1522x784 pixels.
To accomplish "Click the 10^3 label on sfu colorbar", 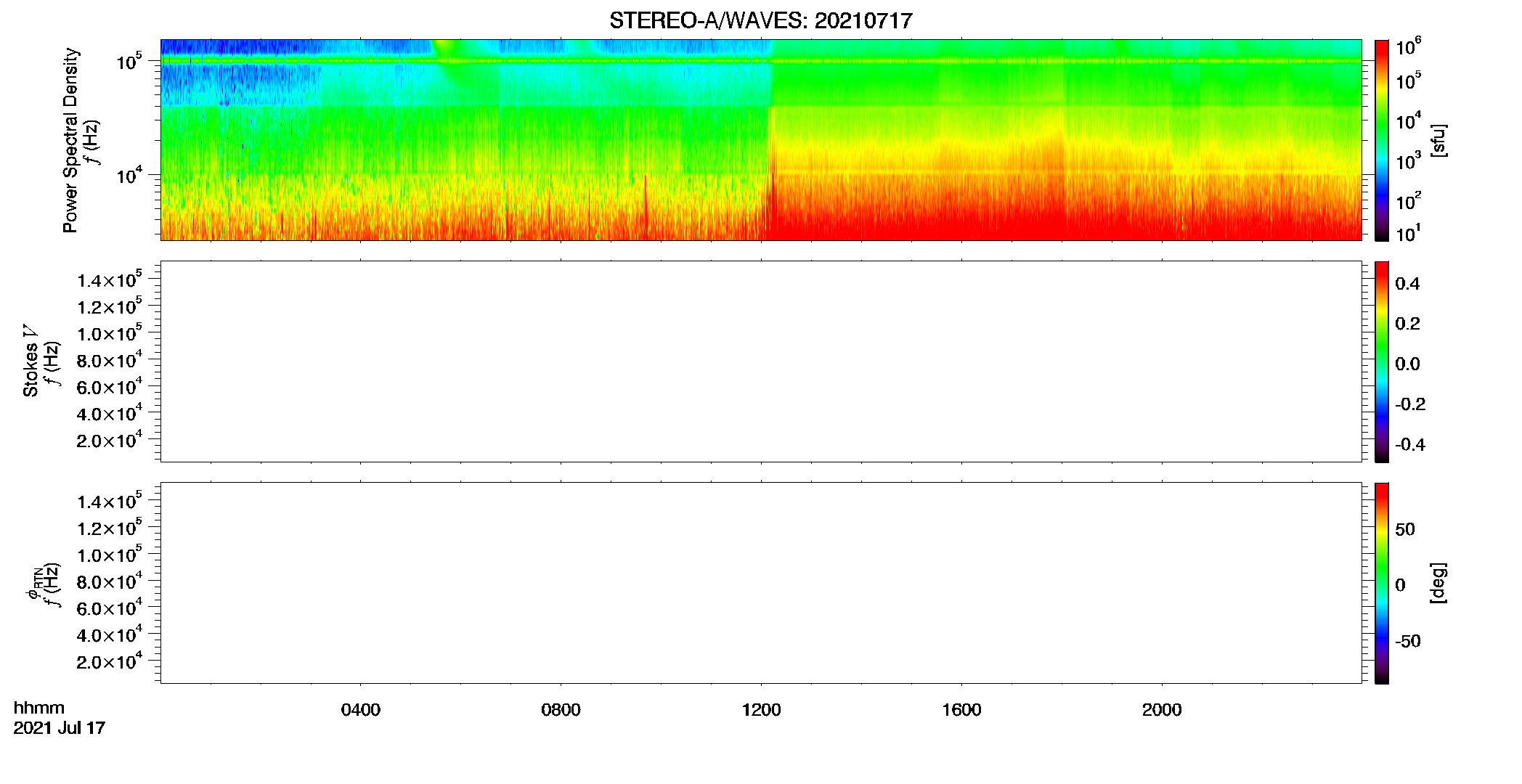I will point(1409,161).
